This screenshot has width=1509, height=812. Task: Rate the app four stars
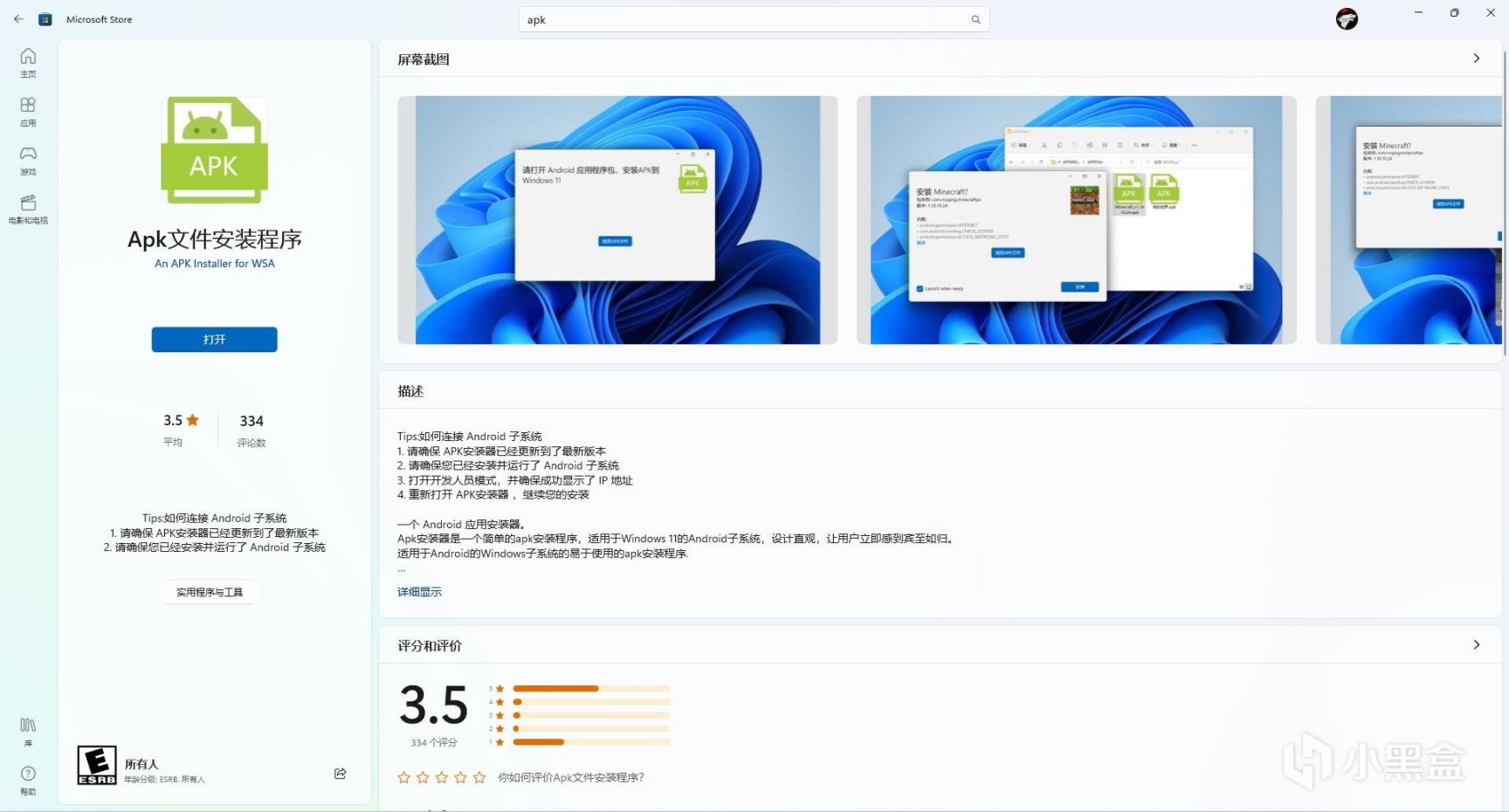pyautogui.click(x=460, y=777)
